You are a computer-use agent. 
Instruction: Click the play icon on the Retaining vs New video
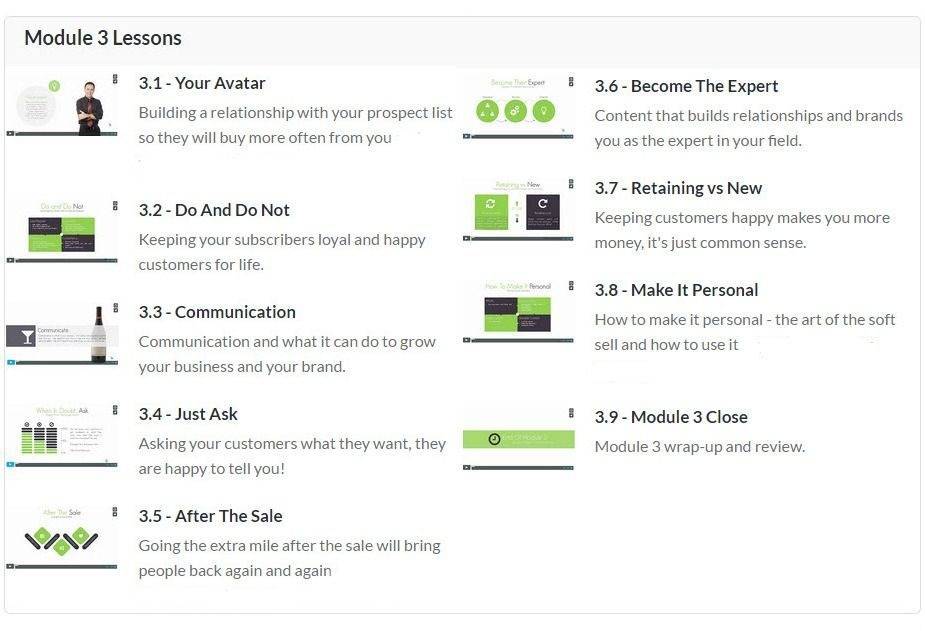(x=467, y=238)
